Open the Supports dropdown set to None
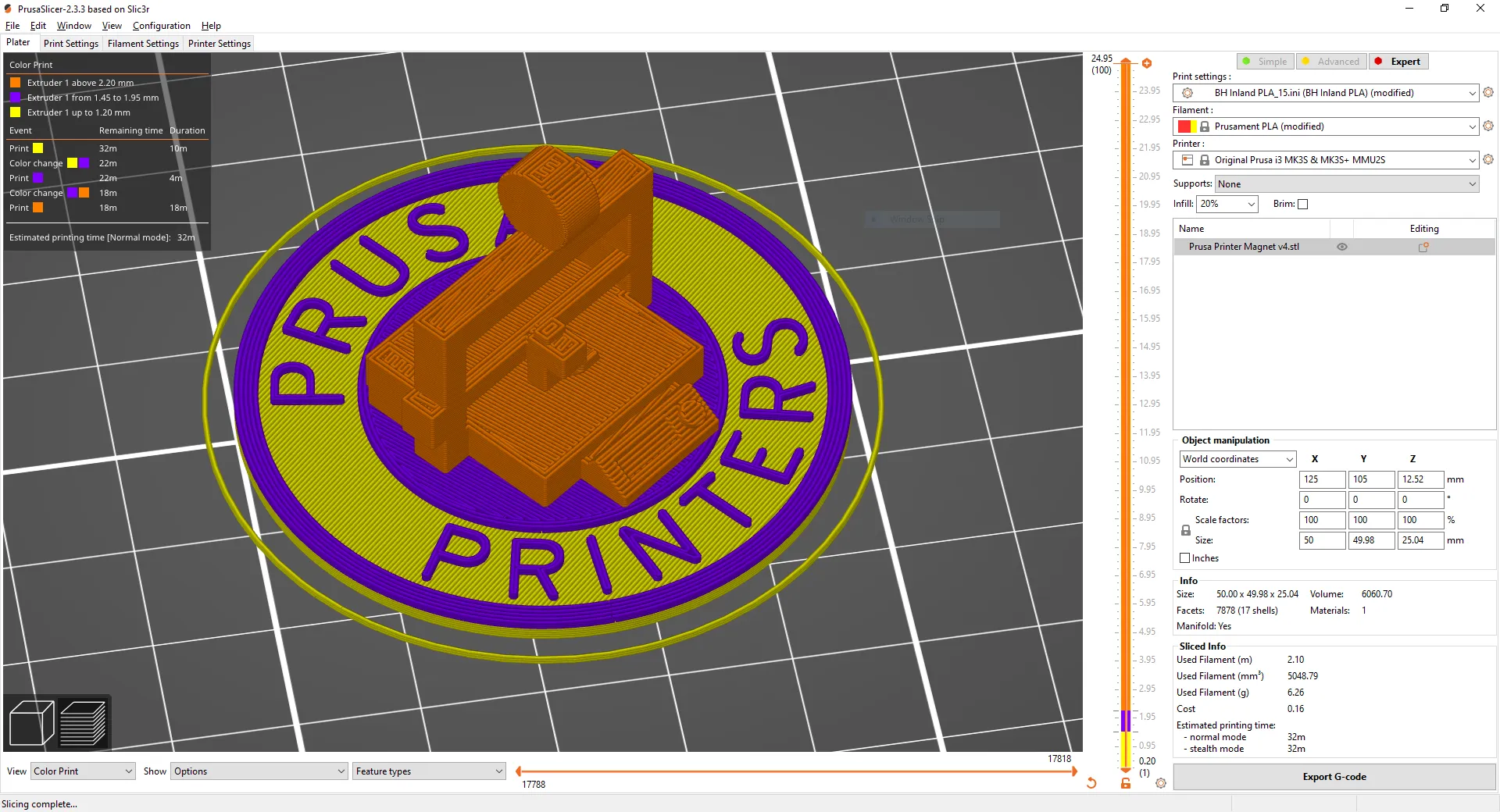 click(1345, 183)
